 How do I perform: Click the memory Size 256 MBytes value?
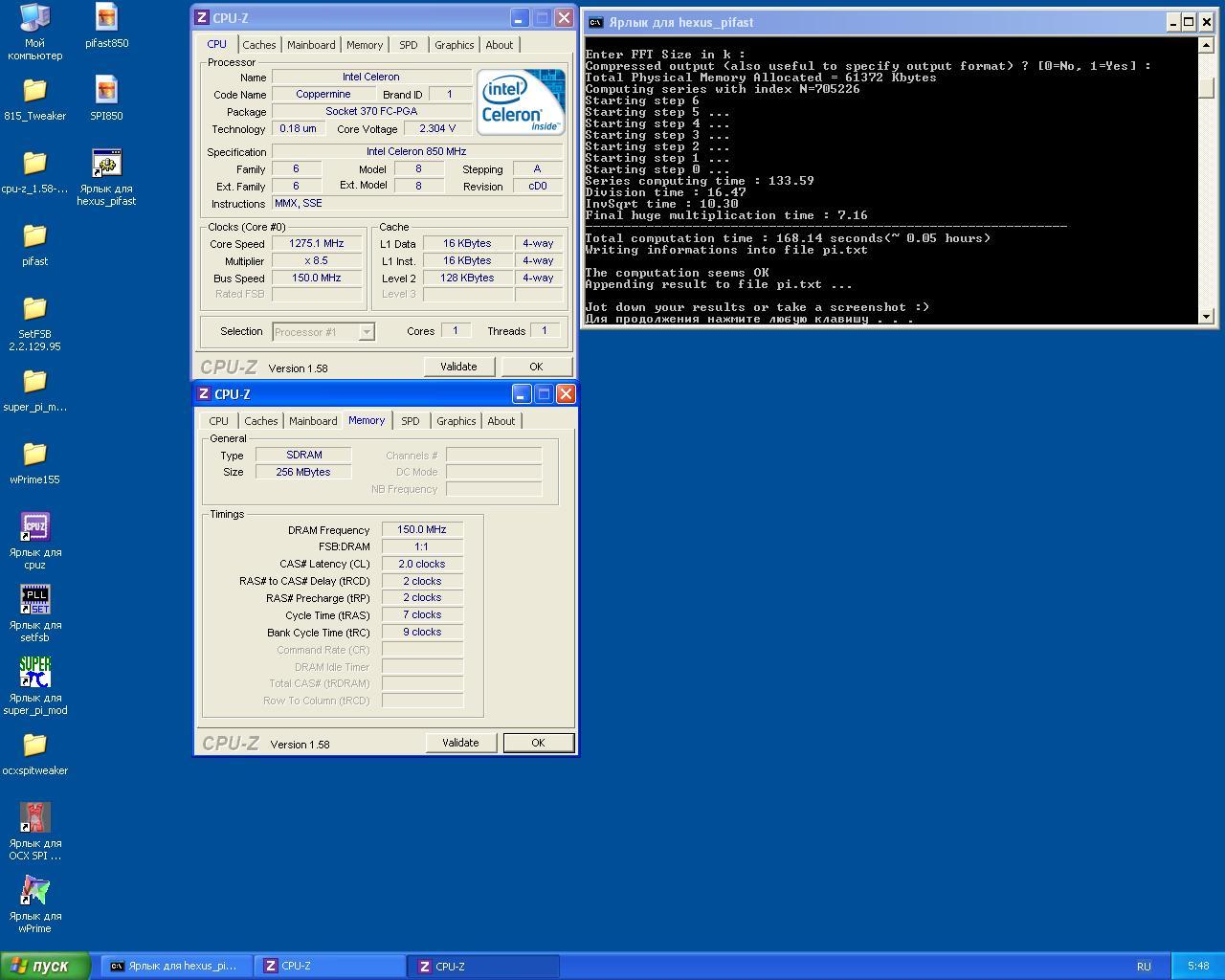(303, 472)
